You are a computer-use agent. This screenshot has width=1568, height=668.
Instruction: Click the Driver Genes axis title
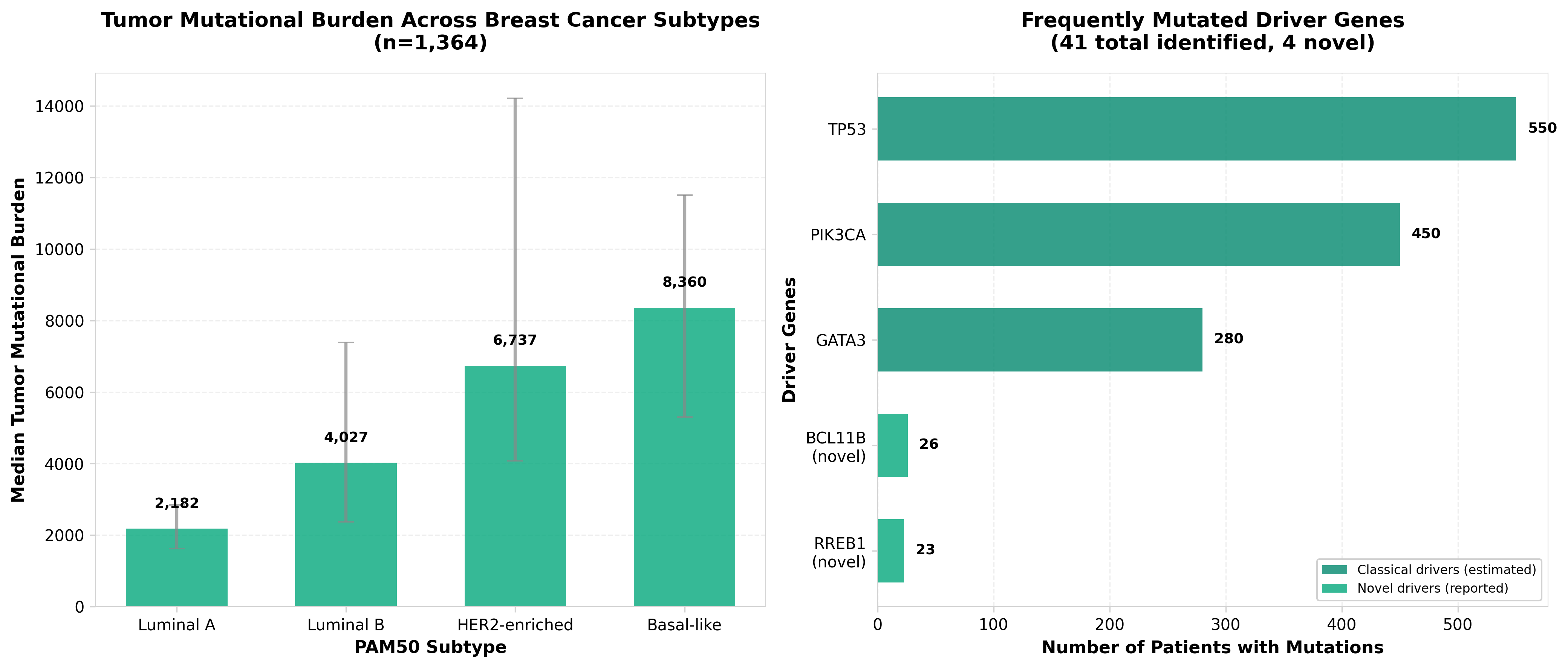click(789, 339)
